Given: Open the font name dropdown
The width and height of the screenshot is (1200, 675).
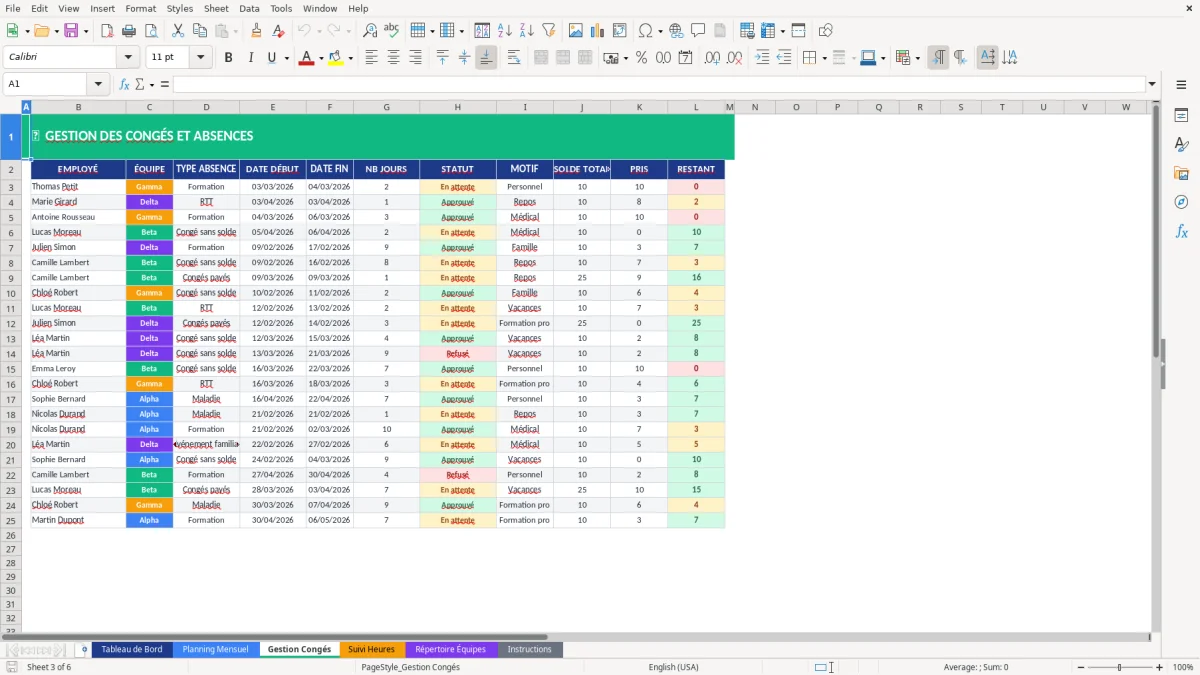Looking at the screenshot, I should coord(127,58).
